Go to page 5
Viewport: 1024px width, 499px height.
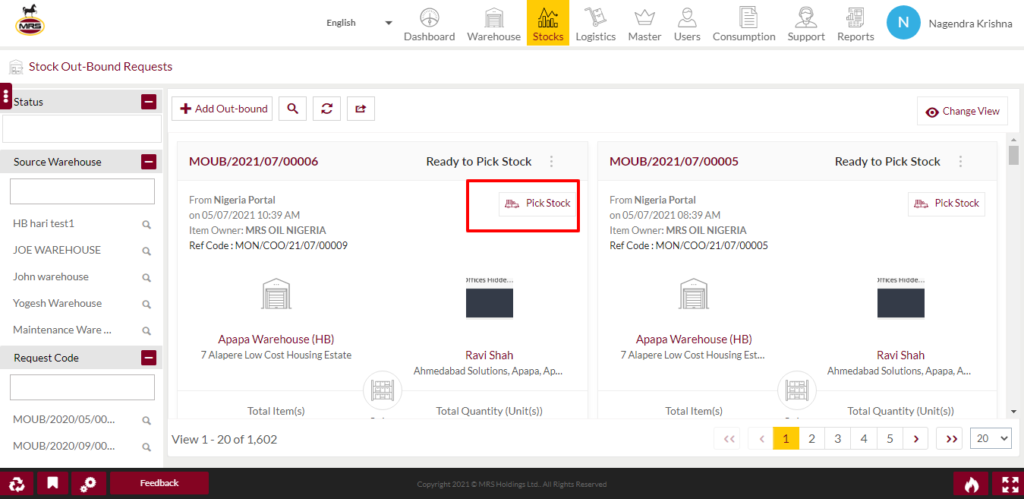[890, 439]
